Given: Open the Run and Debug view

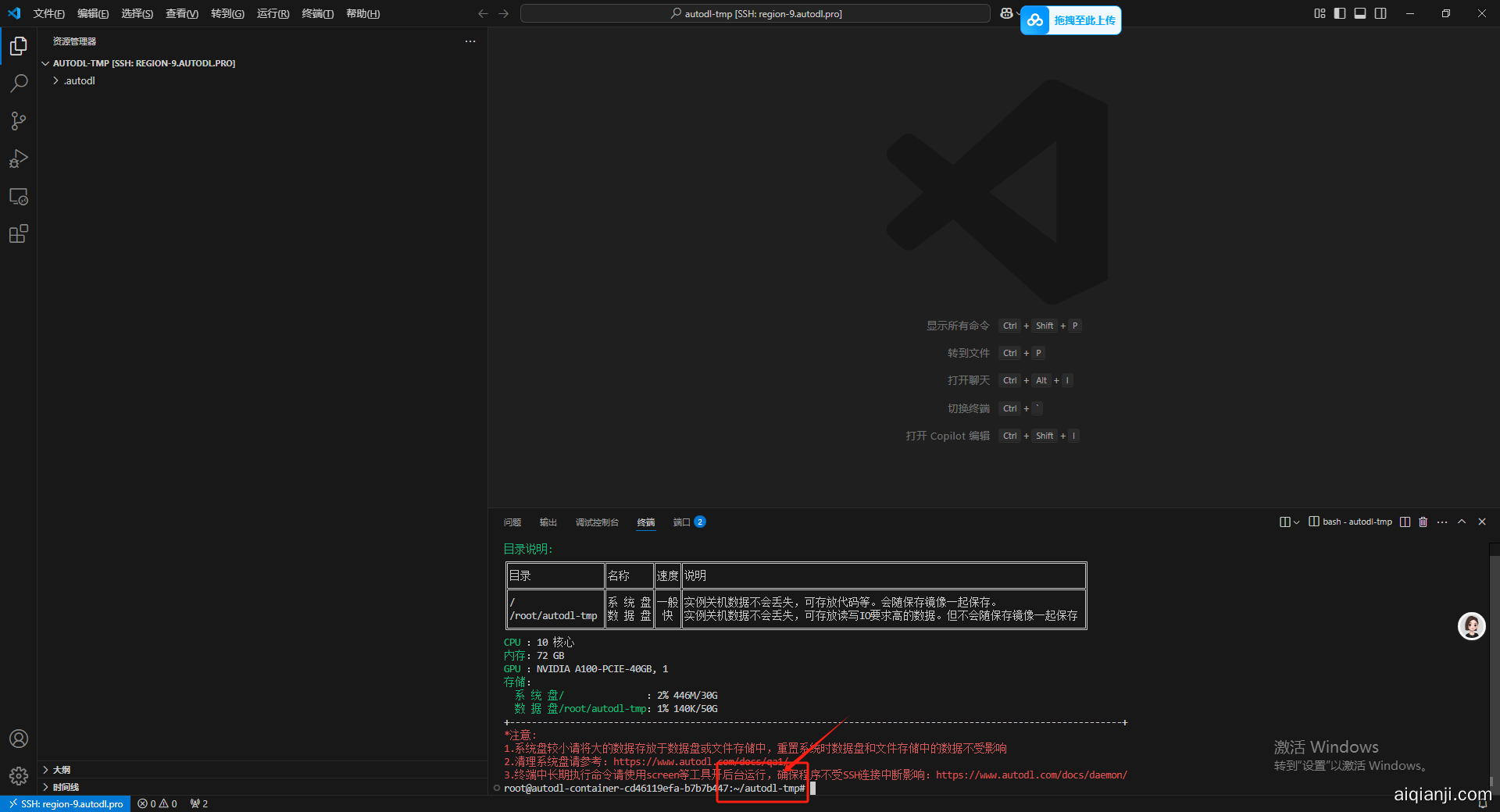Looking at the screenshot, I should (19, 158).
